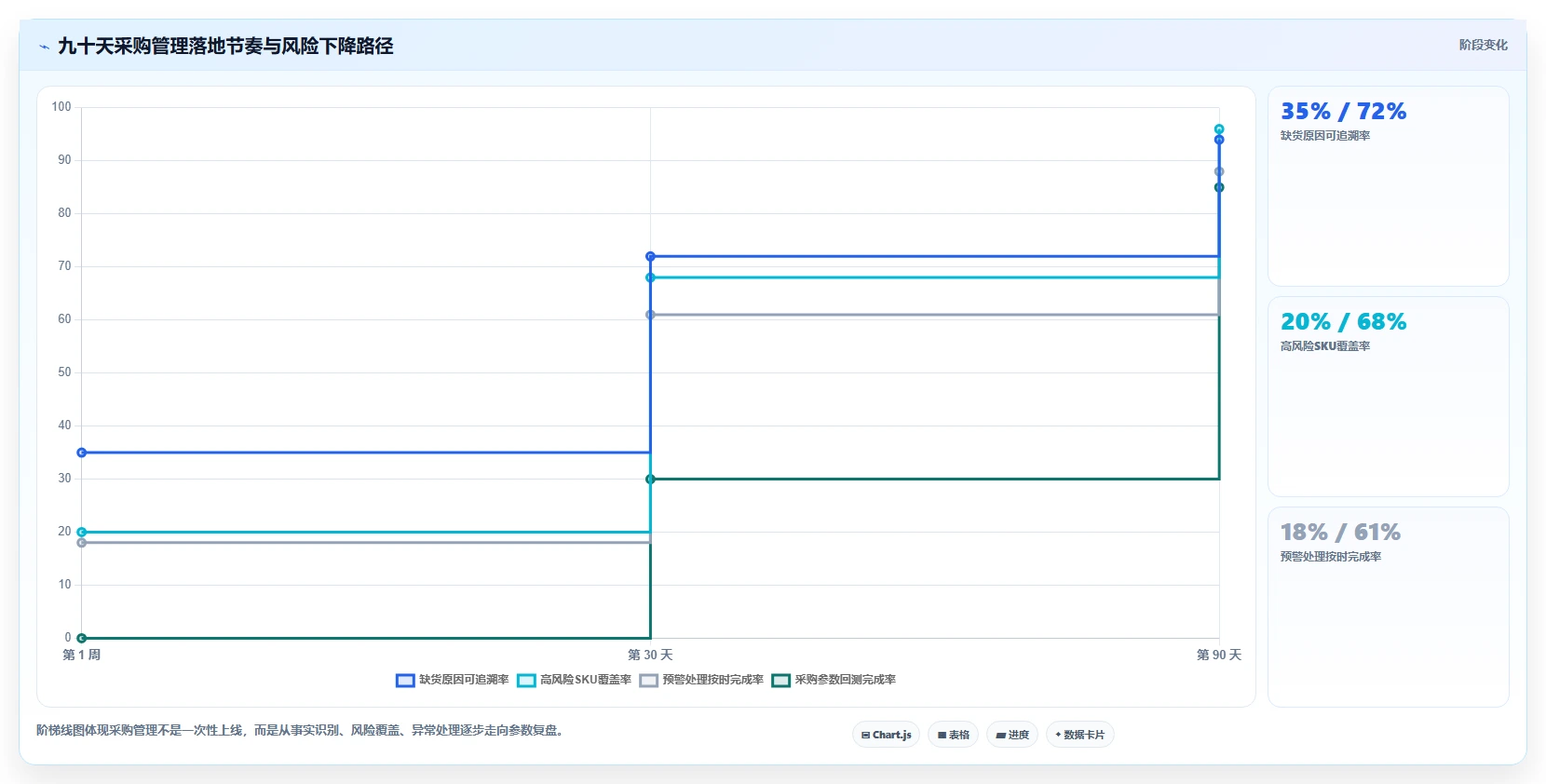Image resolution: width=1546 pixels, height=784 pixels.
Task: Toggle the 预警处理按时完成率 legend series
Action: pos(701,681)
